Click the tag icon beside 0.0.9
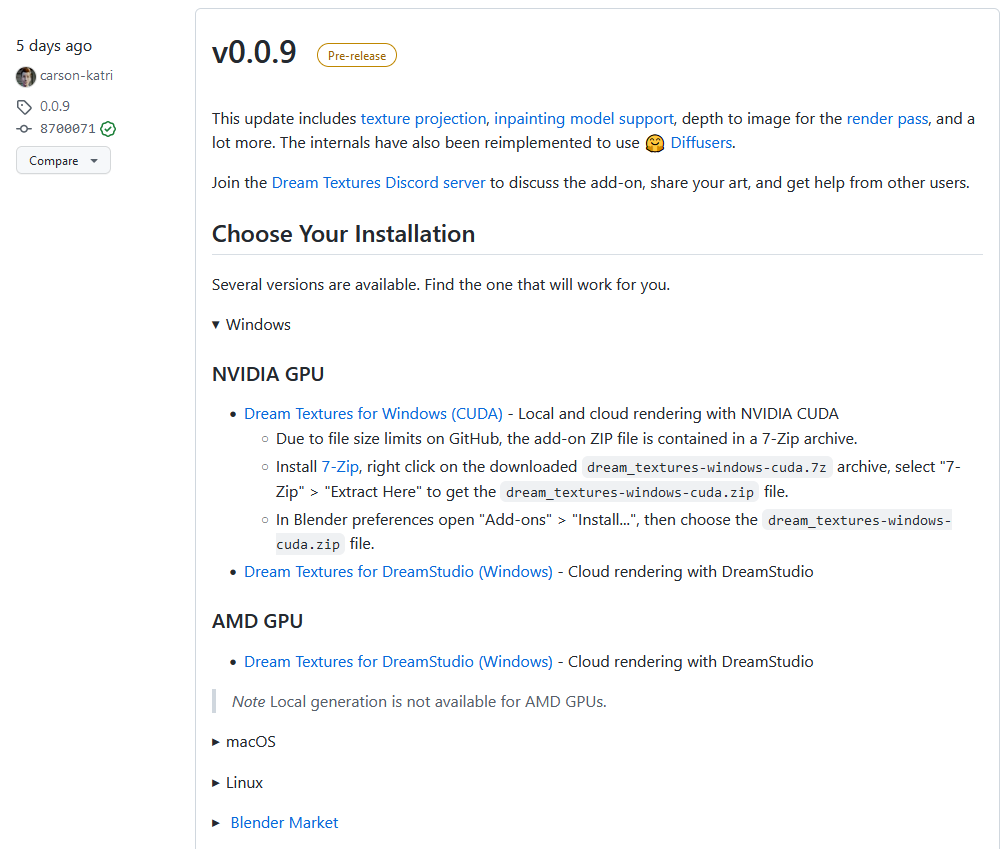 pos(25,106)
